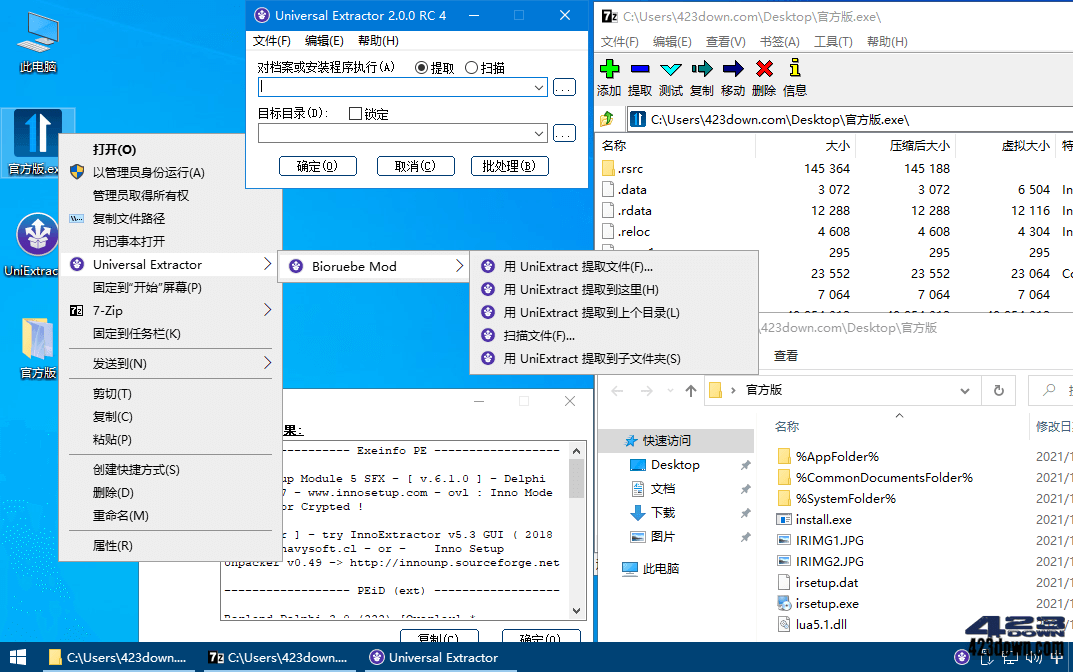Click the 批处理(B) batch button

tap(510, 166)
